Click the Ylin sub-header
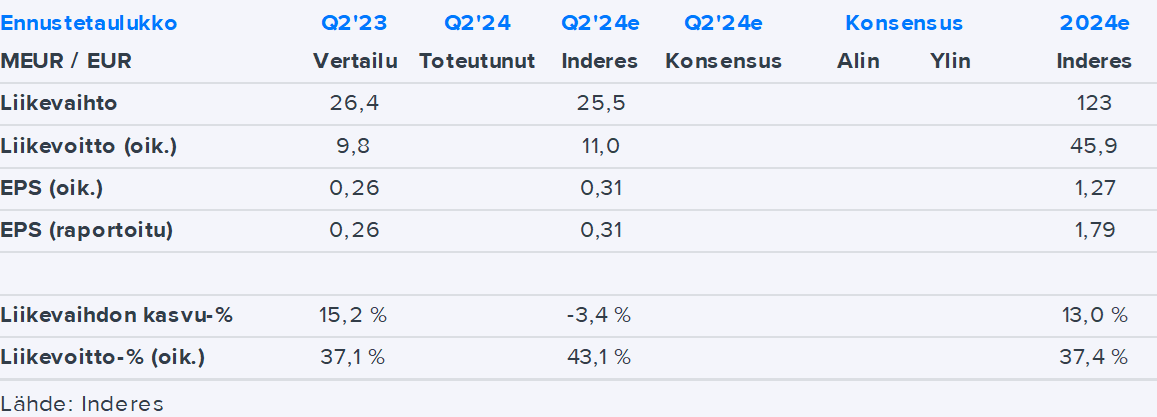The height and width of the screenshot is (417, 1157). pos(950,61)
